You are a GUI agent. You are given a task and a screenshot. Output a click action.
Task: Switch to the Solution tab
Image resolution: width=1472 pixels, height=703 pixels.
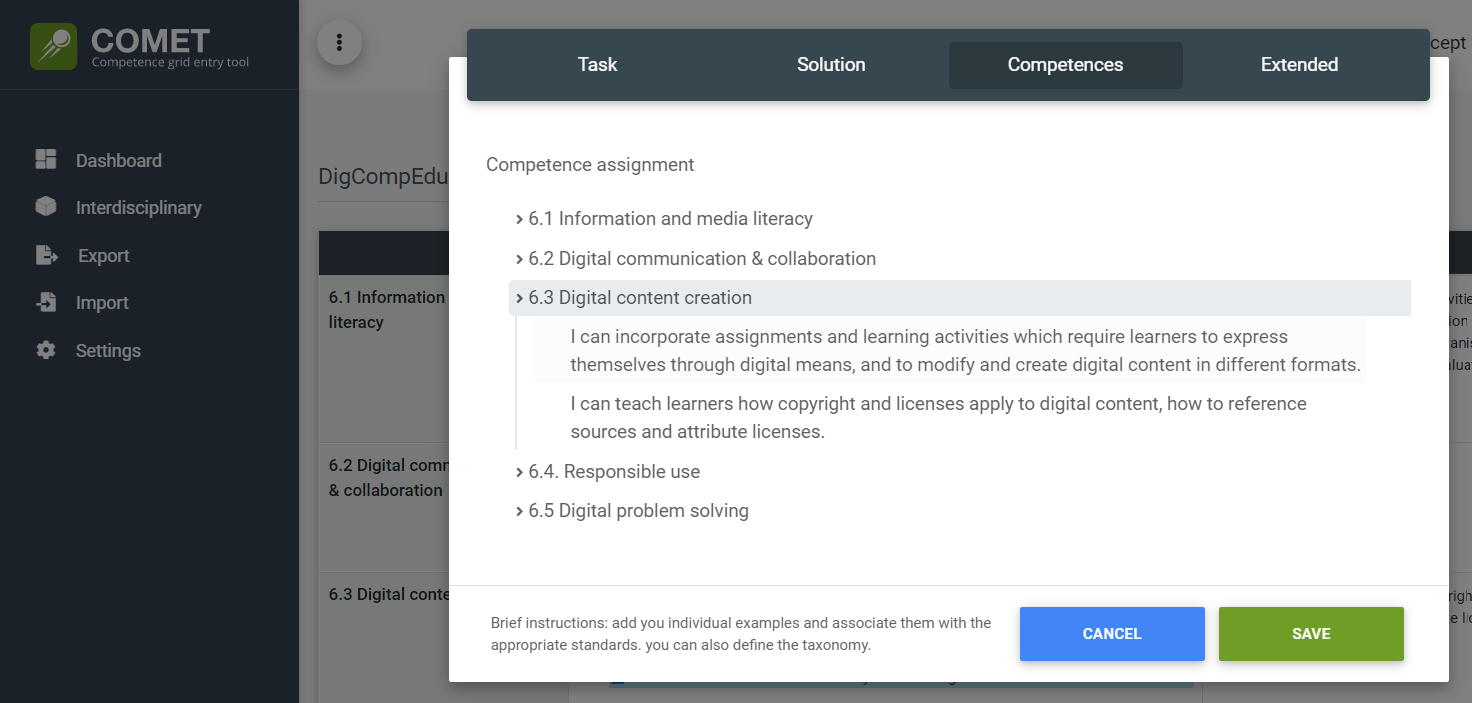click(x=831, y=65)
